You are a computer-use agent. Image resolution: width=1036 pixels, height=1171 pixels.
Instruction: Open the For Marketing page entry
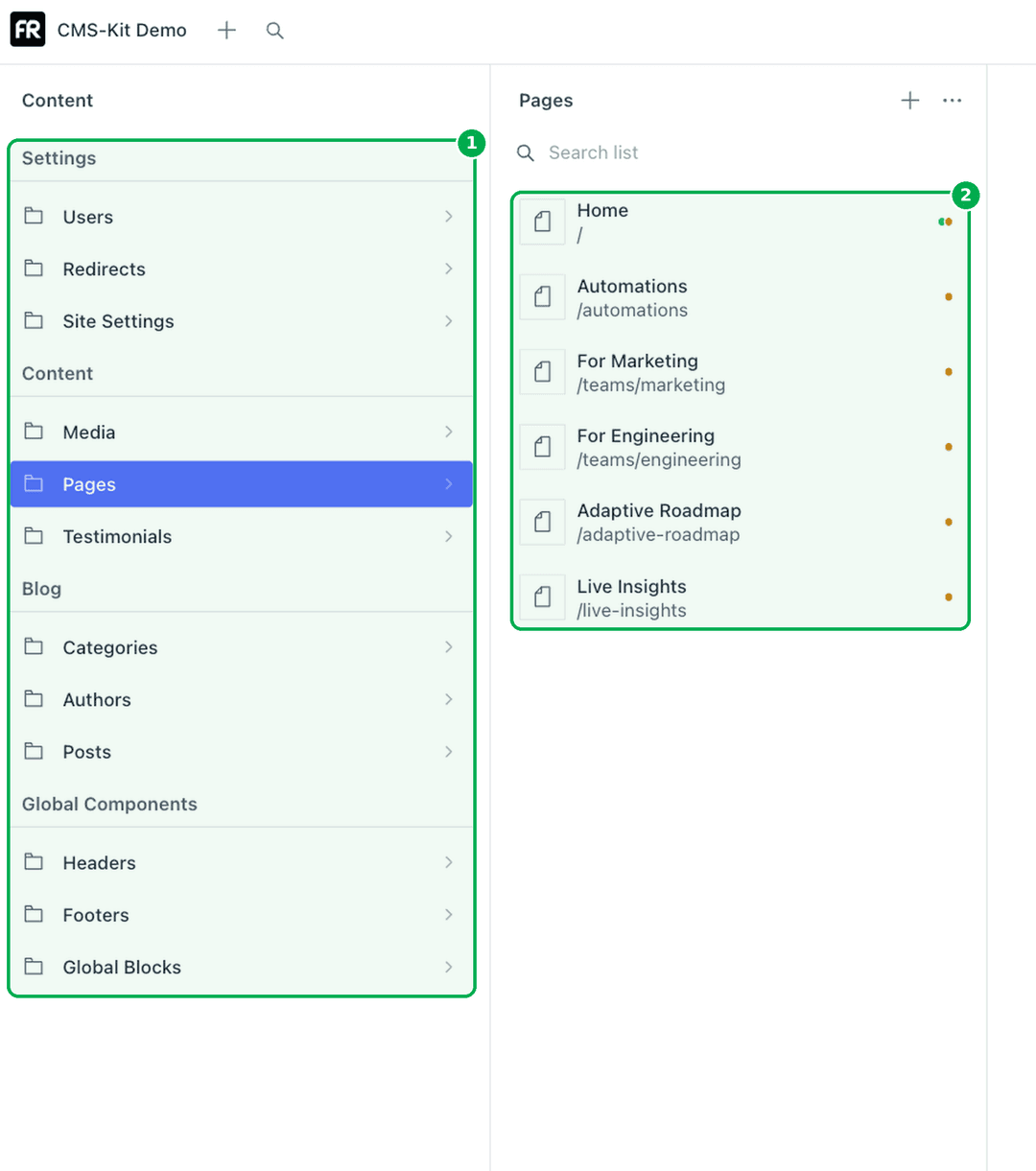(741, 372)
